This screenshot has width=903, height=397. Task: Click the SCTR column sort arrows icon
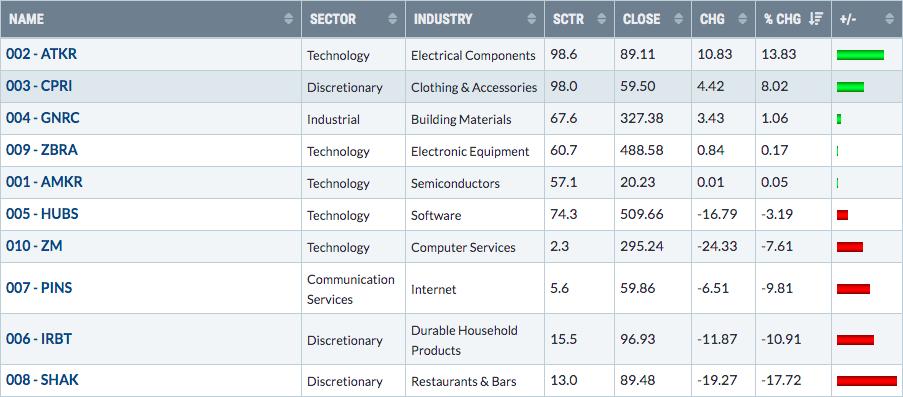pyautogui.click(x=602, y=19)
